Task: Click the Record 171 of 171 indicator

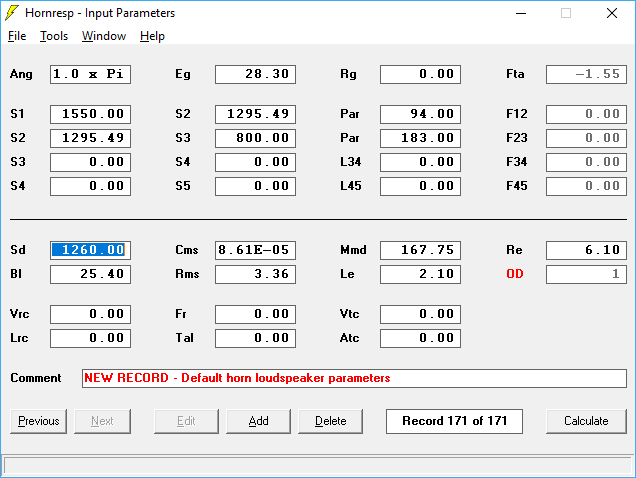Action: (454, 421)
